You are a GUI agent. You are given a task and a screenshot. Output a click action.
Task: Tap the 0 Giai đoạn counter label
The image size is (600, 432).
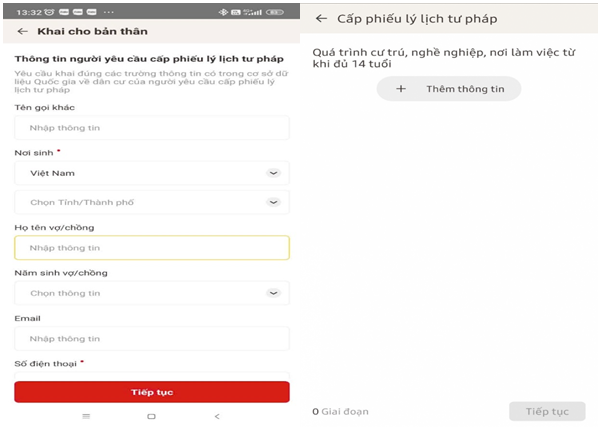tap(341, 412)
